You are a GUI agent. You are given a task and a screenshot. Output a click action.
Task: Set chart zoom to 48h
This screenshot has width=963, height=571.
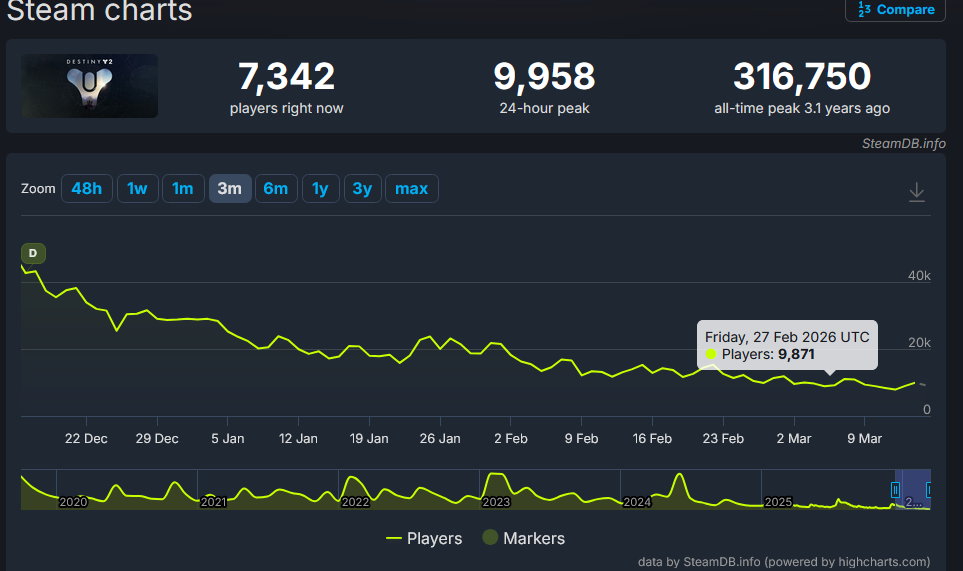point(87,188)
